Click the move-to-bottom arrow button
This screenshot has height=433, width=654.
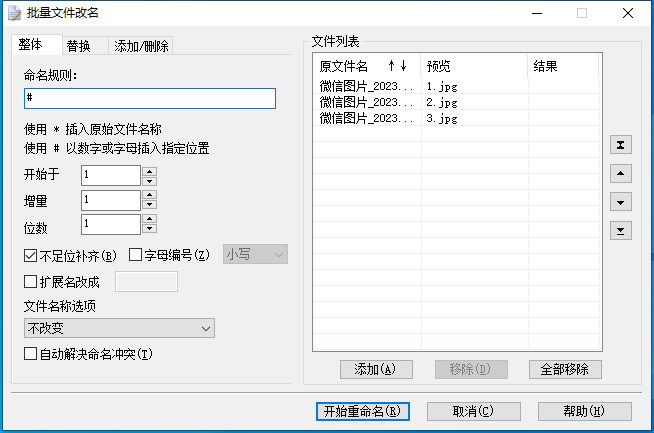tap(621, 231)
